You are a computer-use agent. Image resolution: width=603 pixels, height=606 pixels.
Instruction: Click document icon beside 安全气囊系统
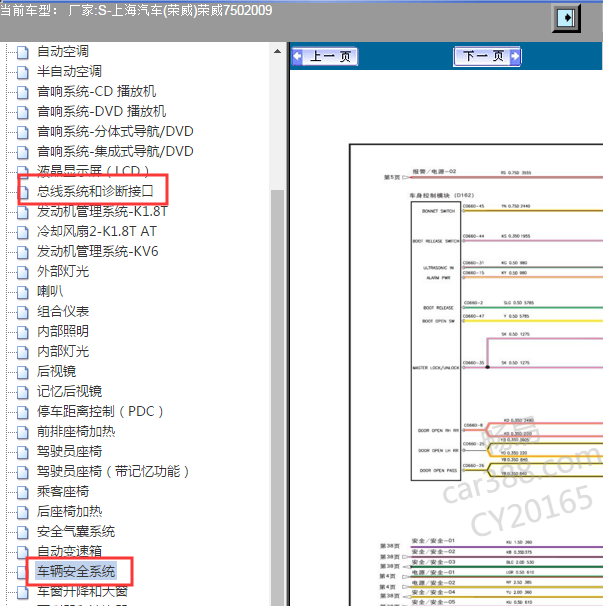[x=22, y=533]
